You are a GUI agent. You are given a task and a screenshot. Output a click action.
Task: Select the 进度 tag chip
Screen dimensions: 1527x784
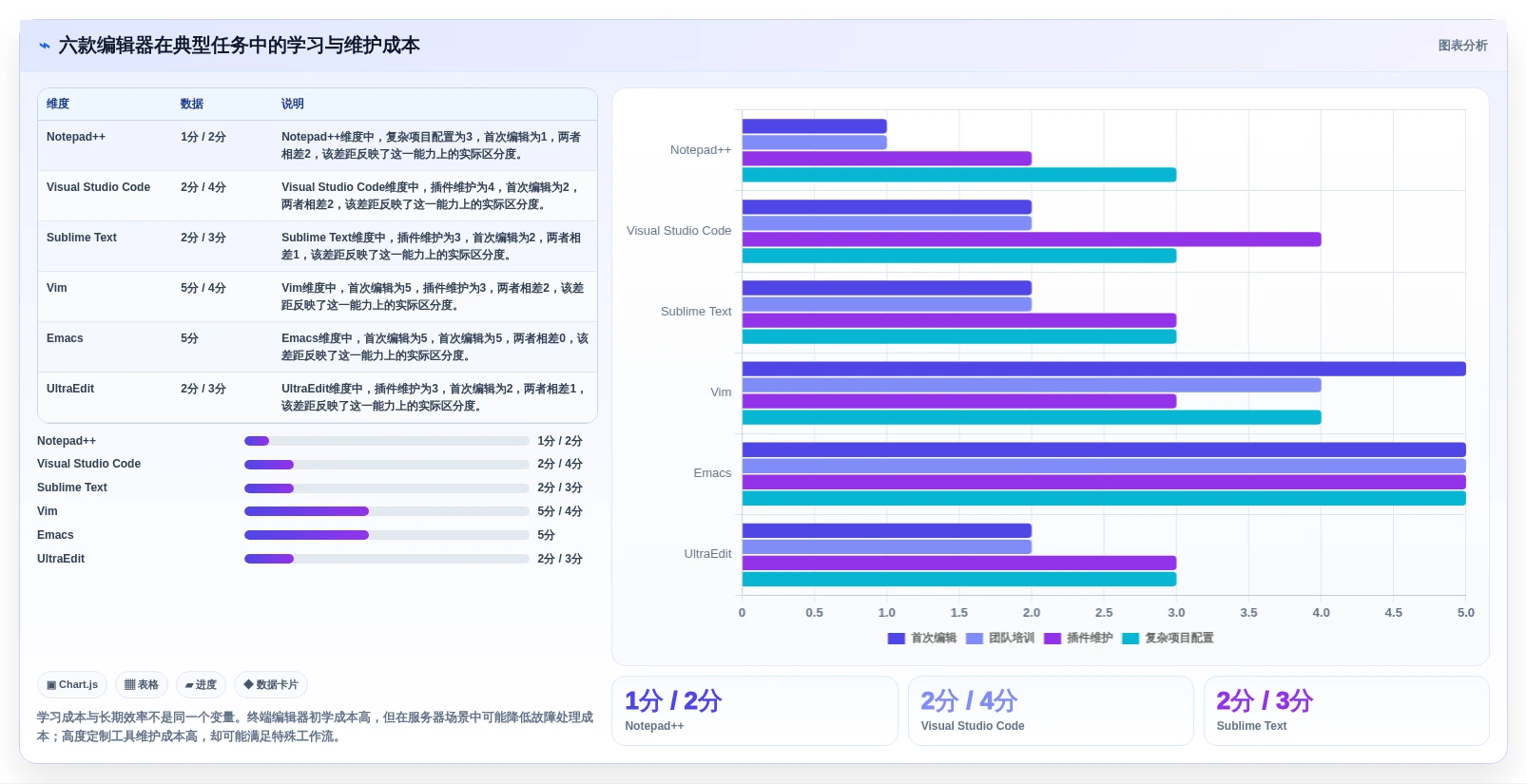[201, 684]
